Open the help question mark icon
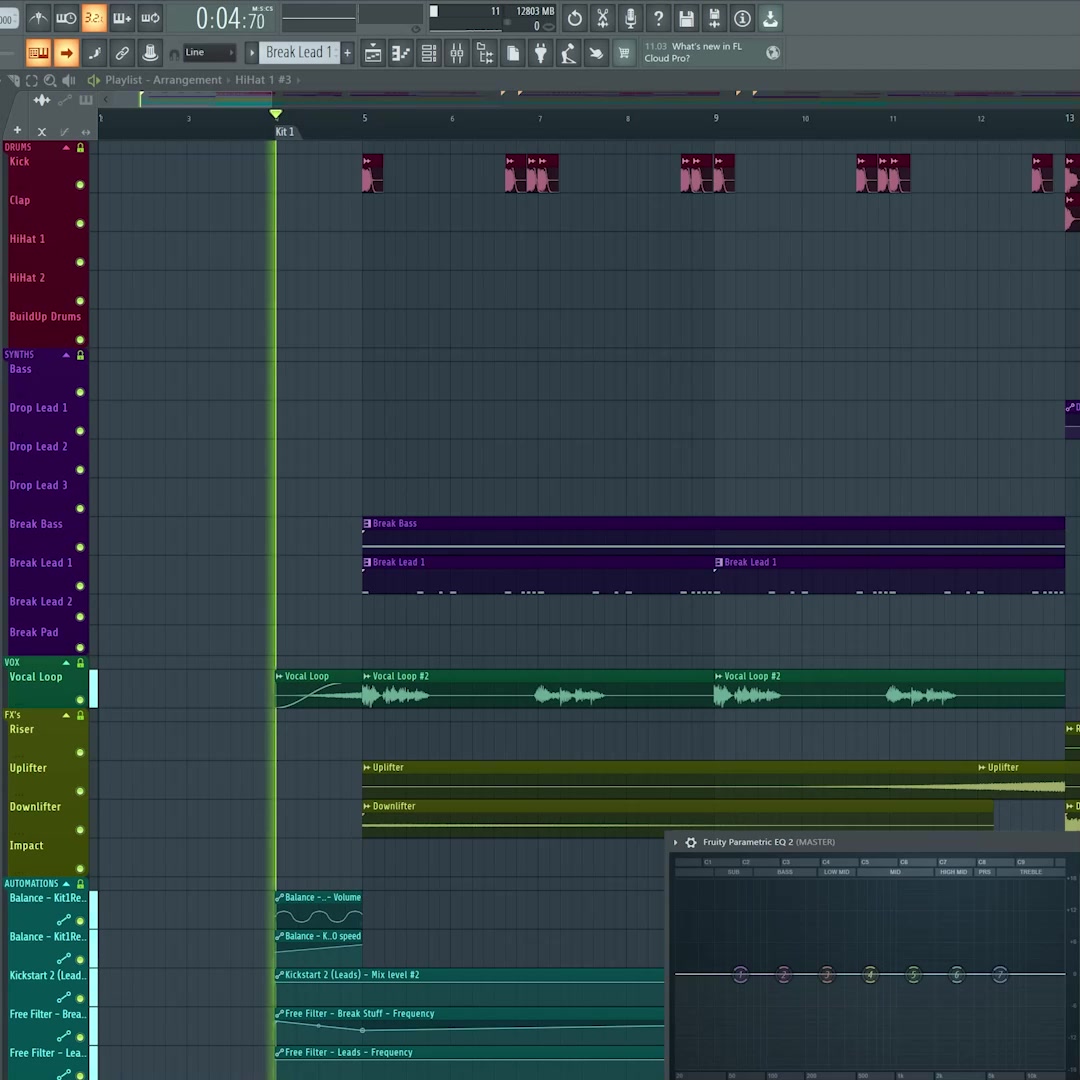Screen dimensions: 1080x1080 click(658, 19)
